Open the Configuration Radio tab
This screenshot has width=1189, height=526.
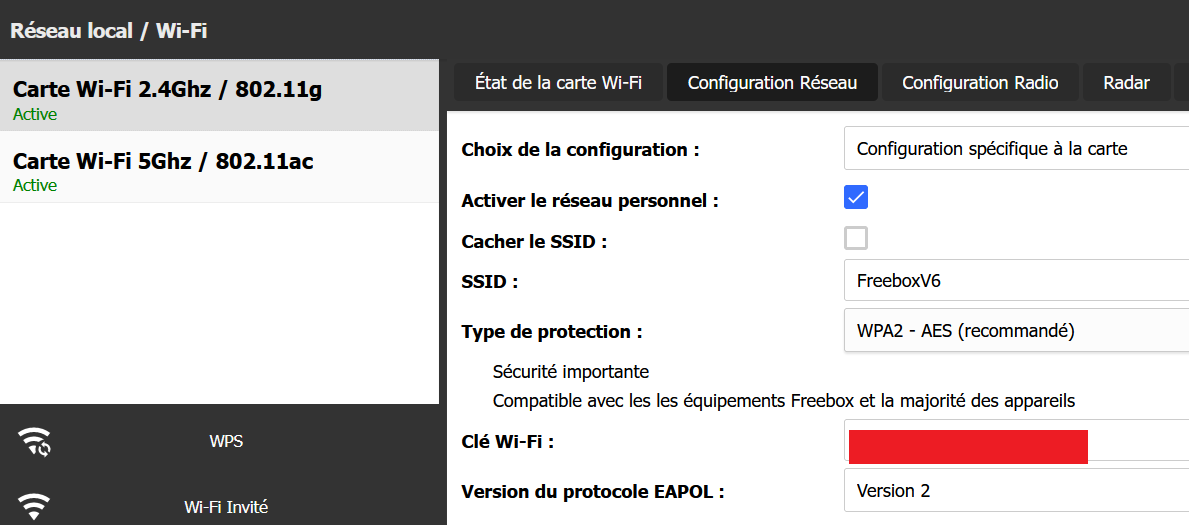(x=980, y=83)
